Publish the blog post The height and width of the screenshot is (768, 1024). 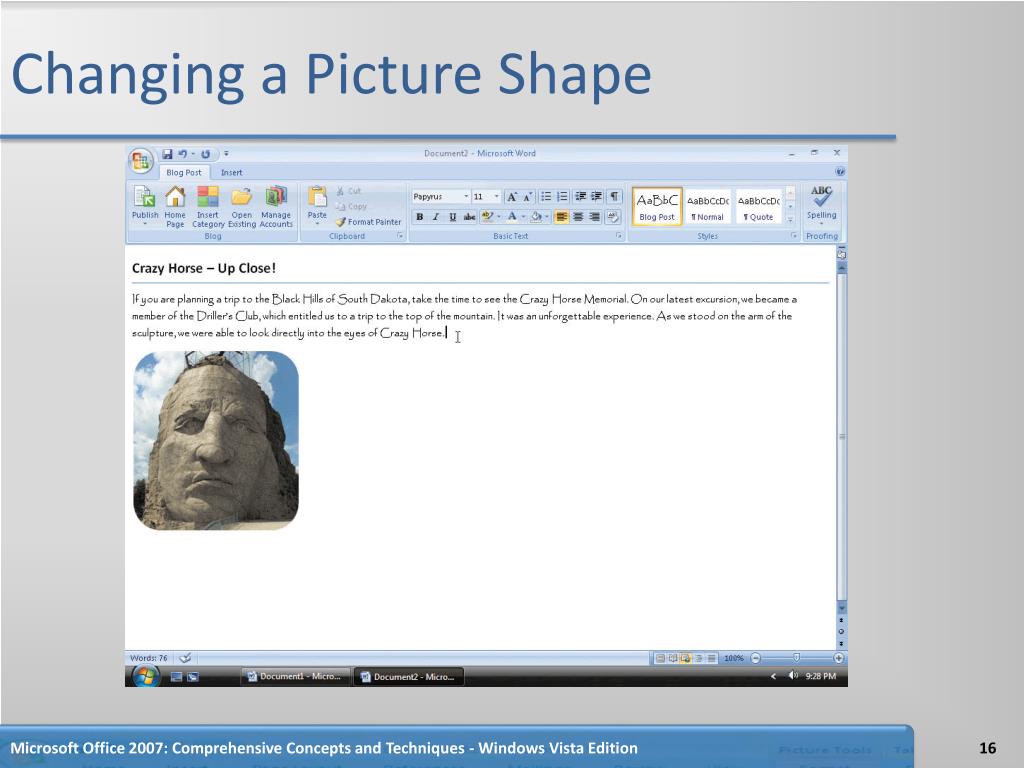coord(145,206)
